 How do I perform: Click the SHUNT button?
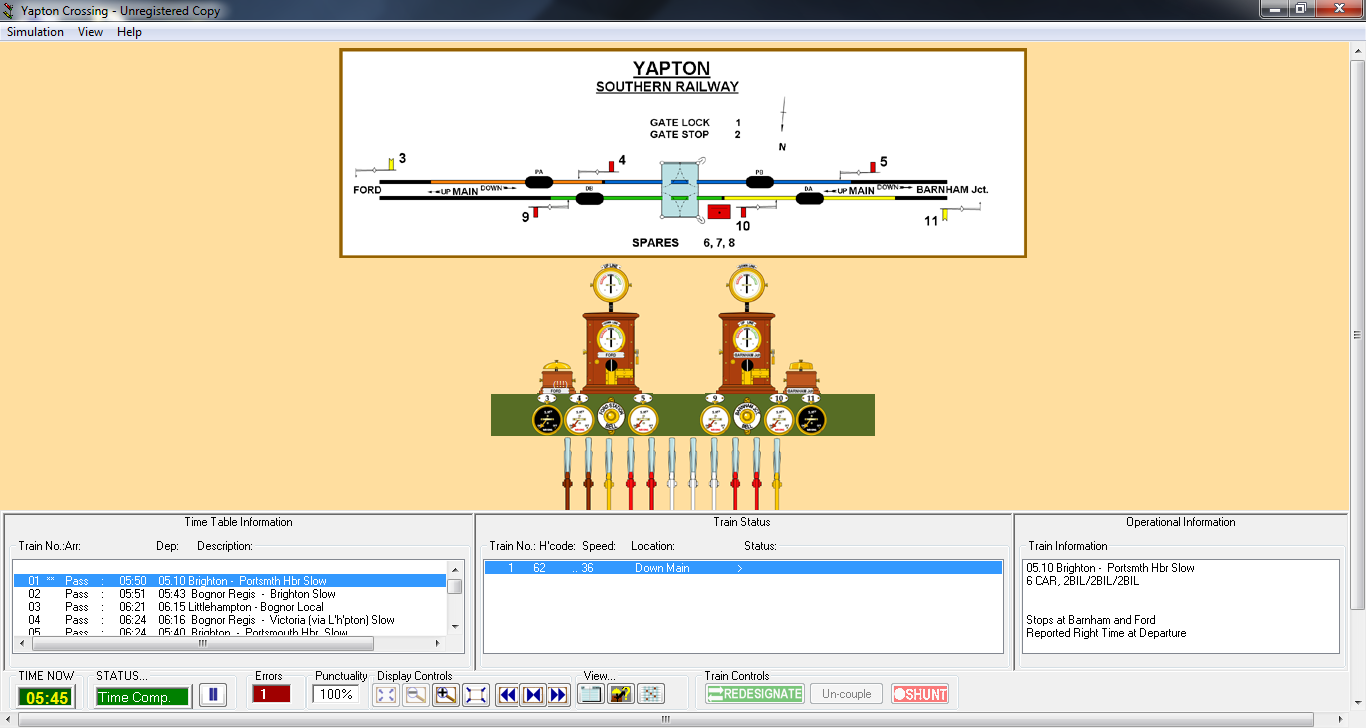pyautogui.click(x=920, y=694)
